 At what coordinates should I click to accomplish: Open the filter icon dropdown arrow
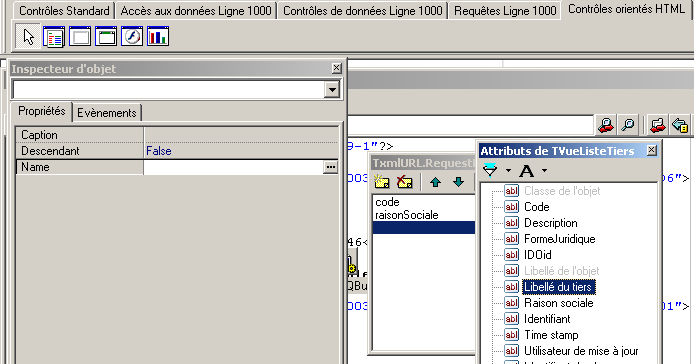coord(508,170)
